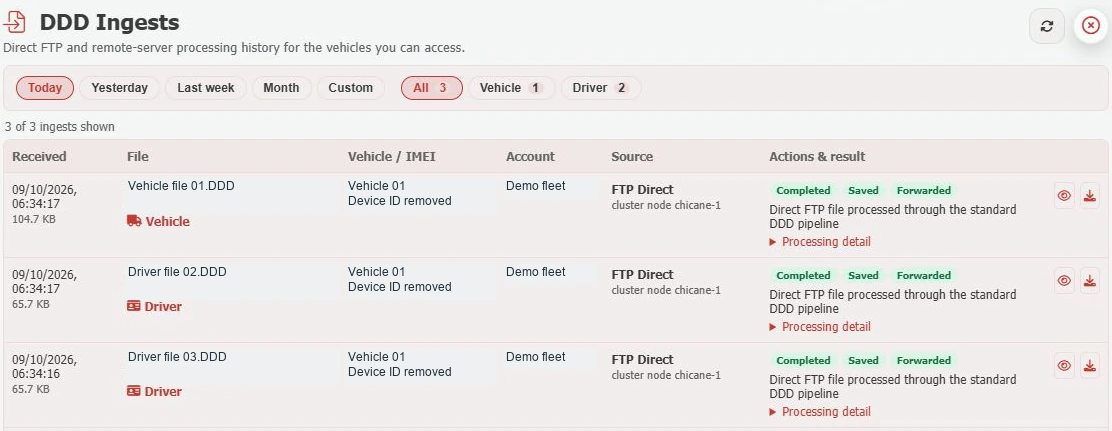Expand Processing detail for Vehicle file 01.DDD

pos(820,242)
